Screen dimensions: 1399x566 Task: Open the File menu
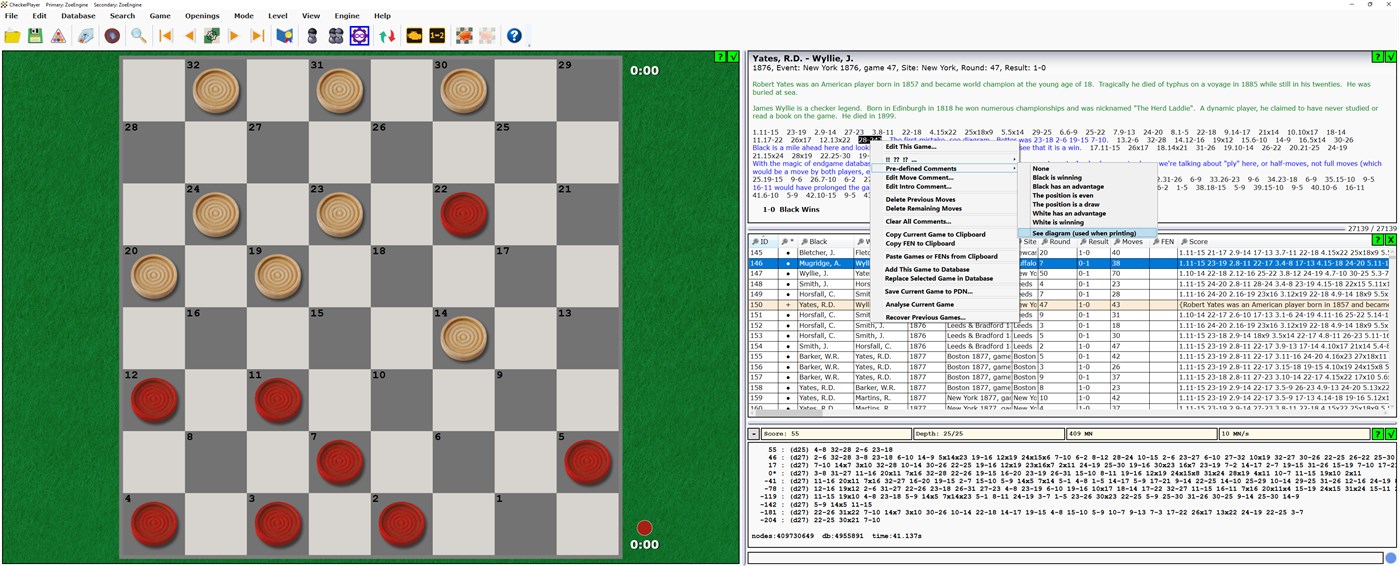[x=12, y=16]
